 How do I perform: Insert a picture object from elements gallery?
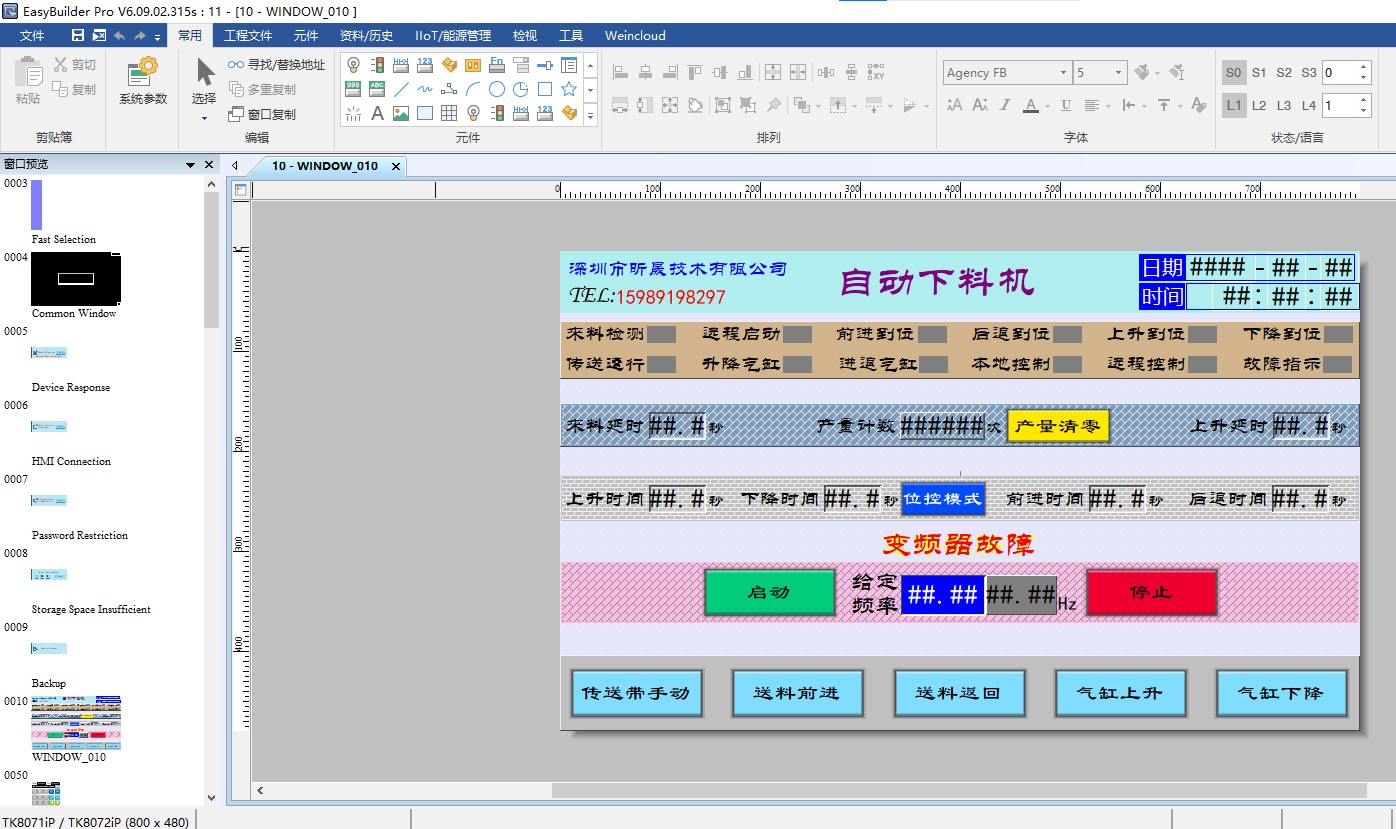tap(401, 114)
